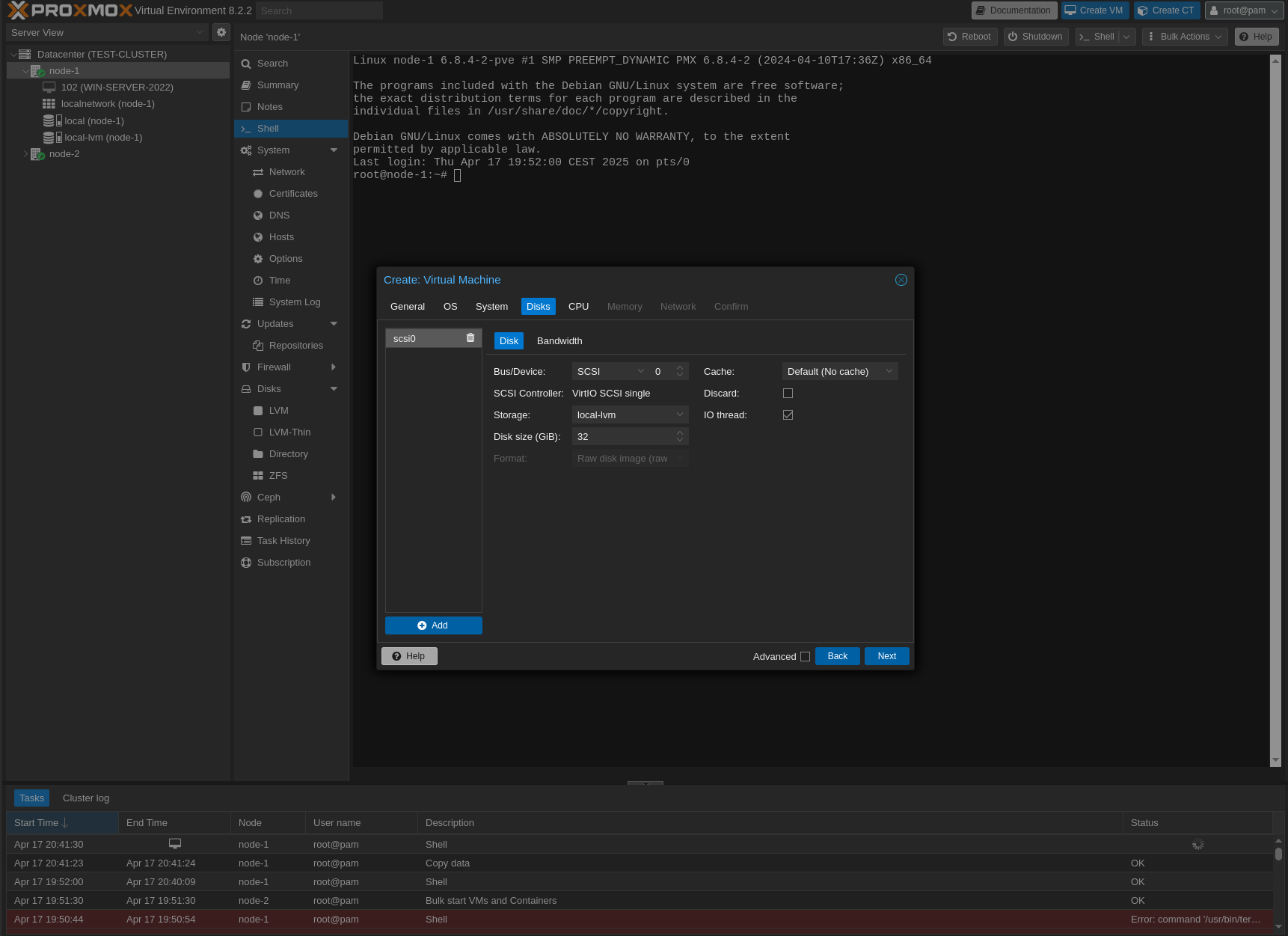Open the Bandwidth tab for scsi0

coord(559,340)
